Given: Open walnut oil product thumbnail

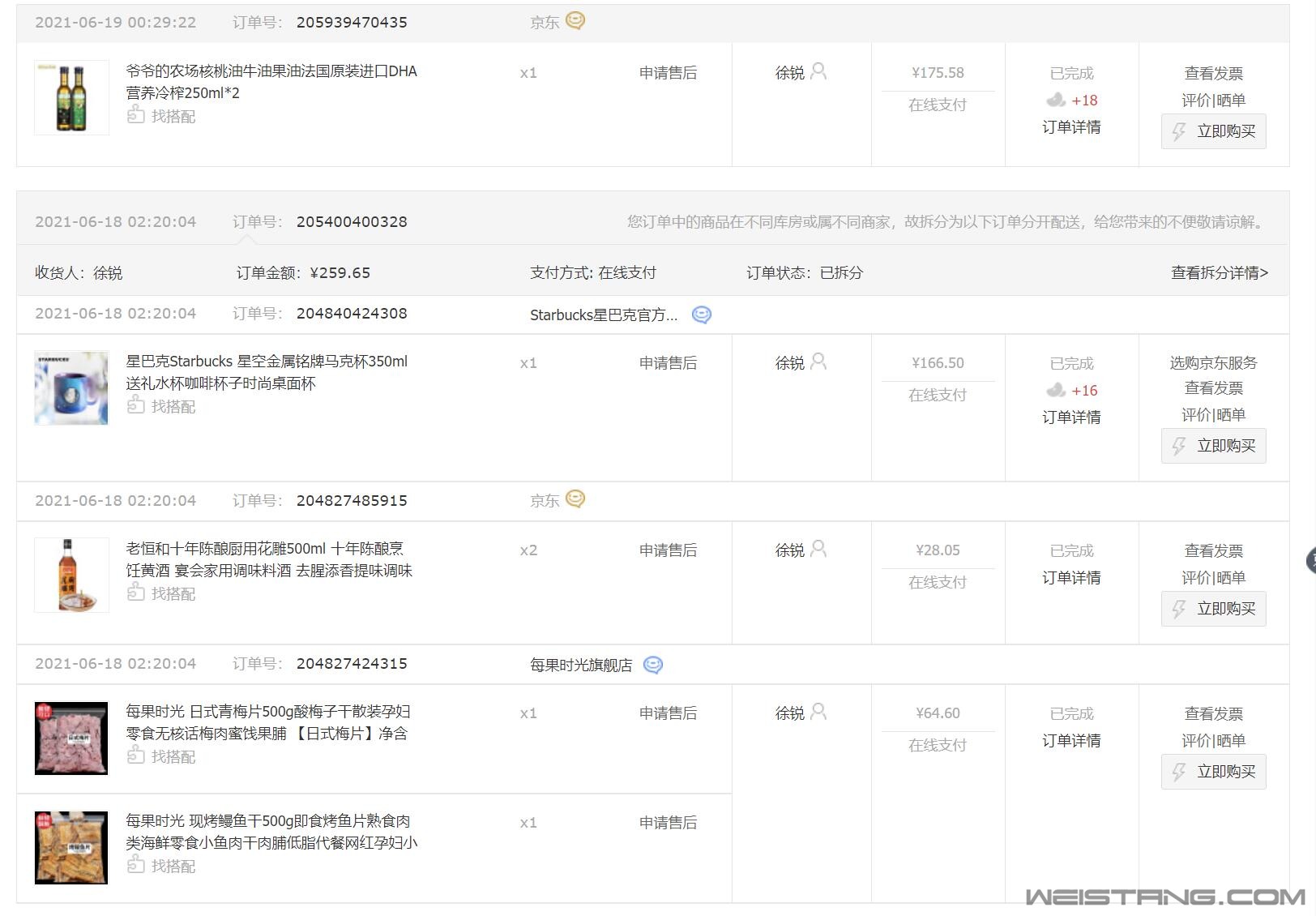Looking at the screenshot, I should click(x=71, y=97).
